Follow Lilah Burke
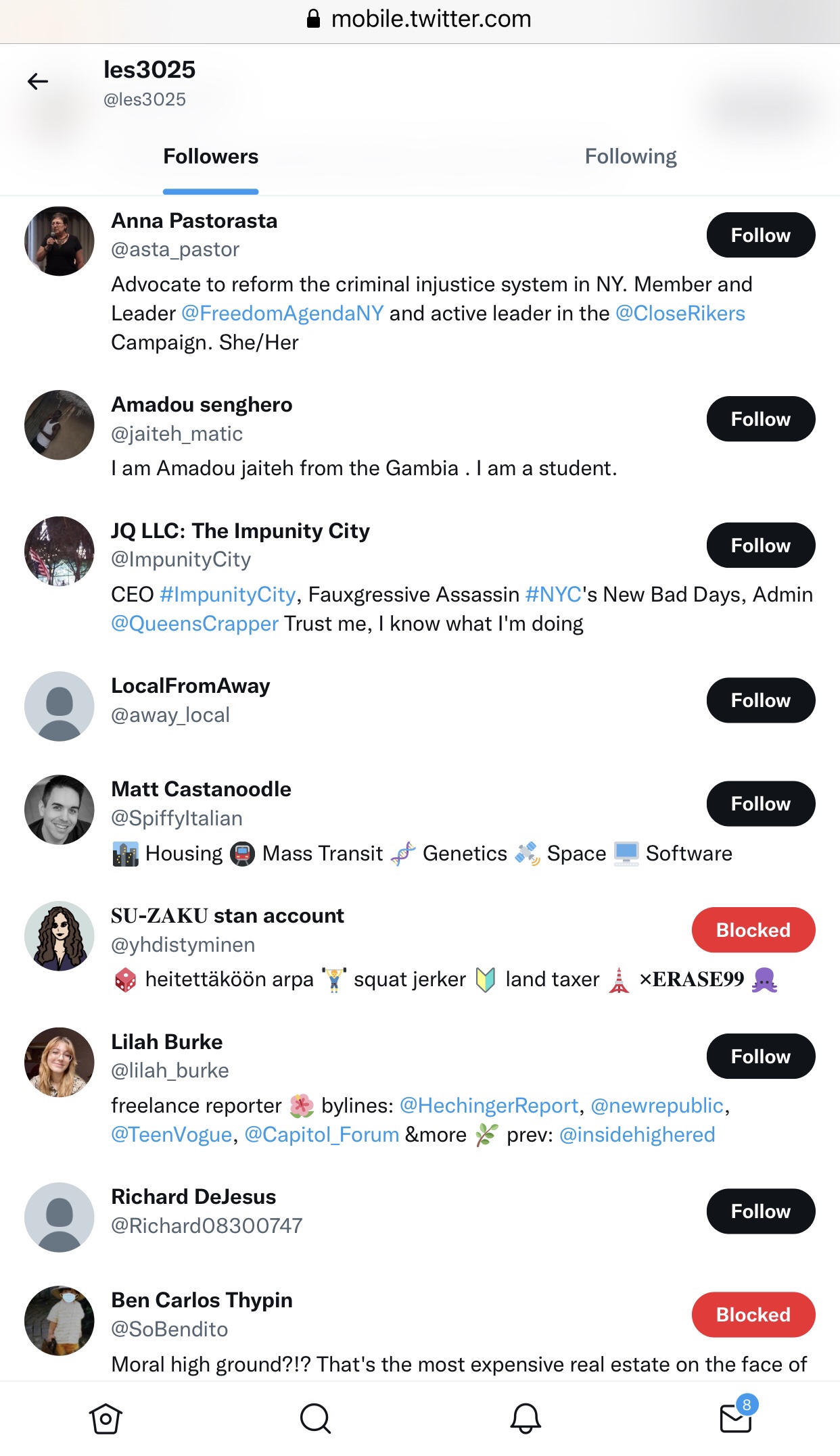This screenshot has height=1456, width=840. pos(760,1057)
